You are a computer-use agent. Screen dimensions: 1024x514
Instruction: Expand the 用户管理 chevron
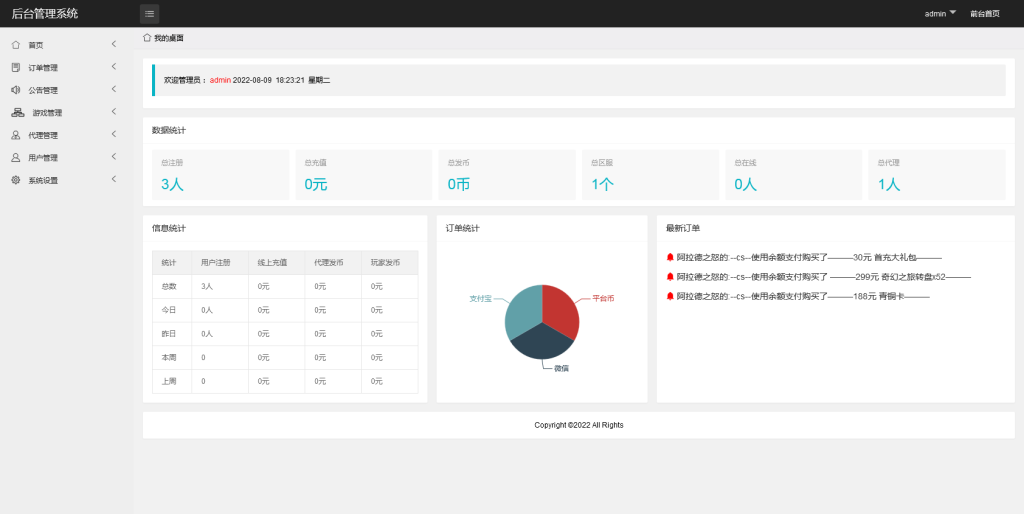[114, 157]
